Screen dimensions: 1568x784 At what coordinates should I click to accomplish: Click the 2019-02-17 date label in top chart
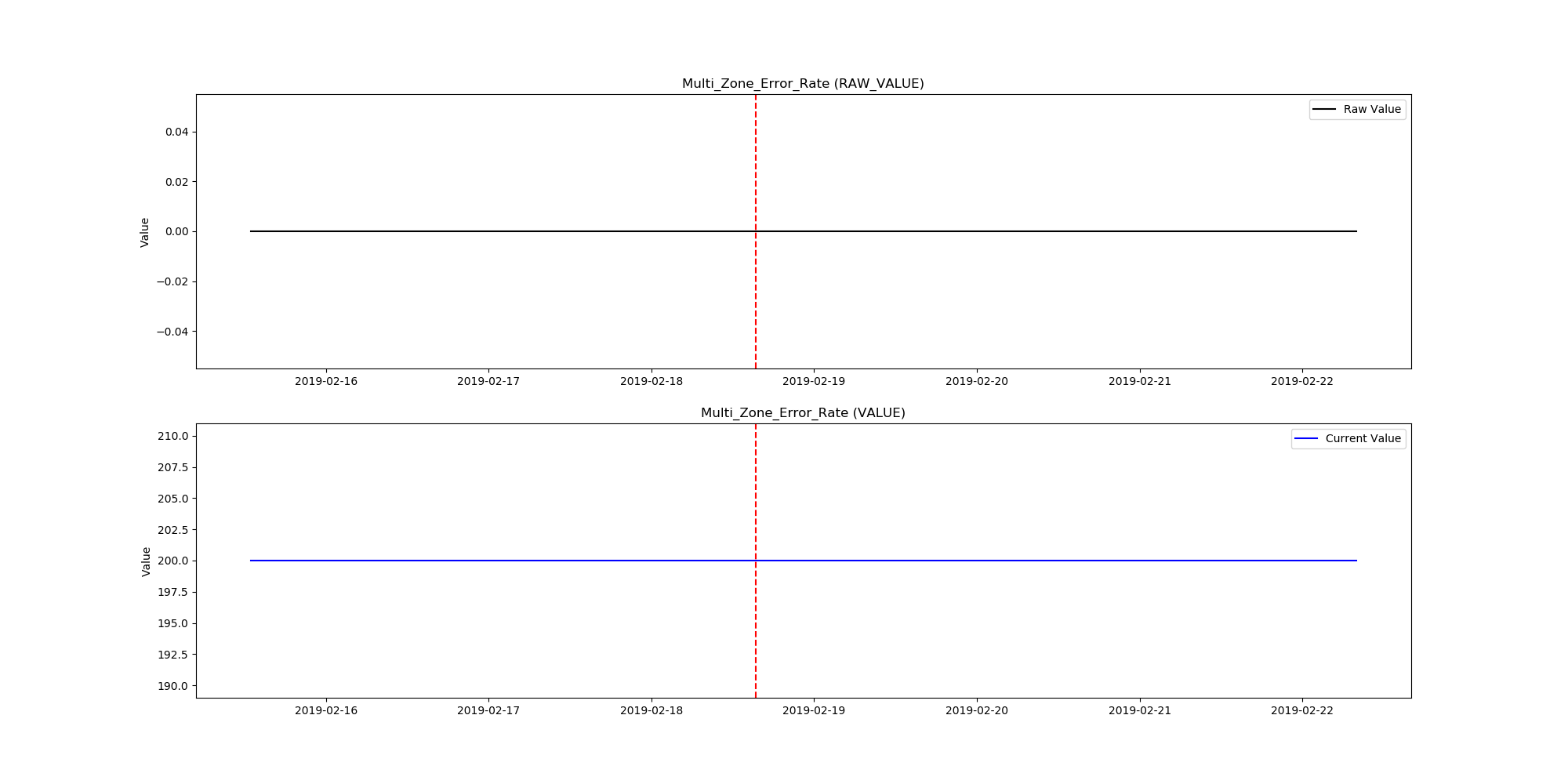point(488,381)
